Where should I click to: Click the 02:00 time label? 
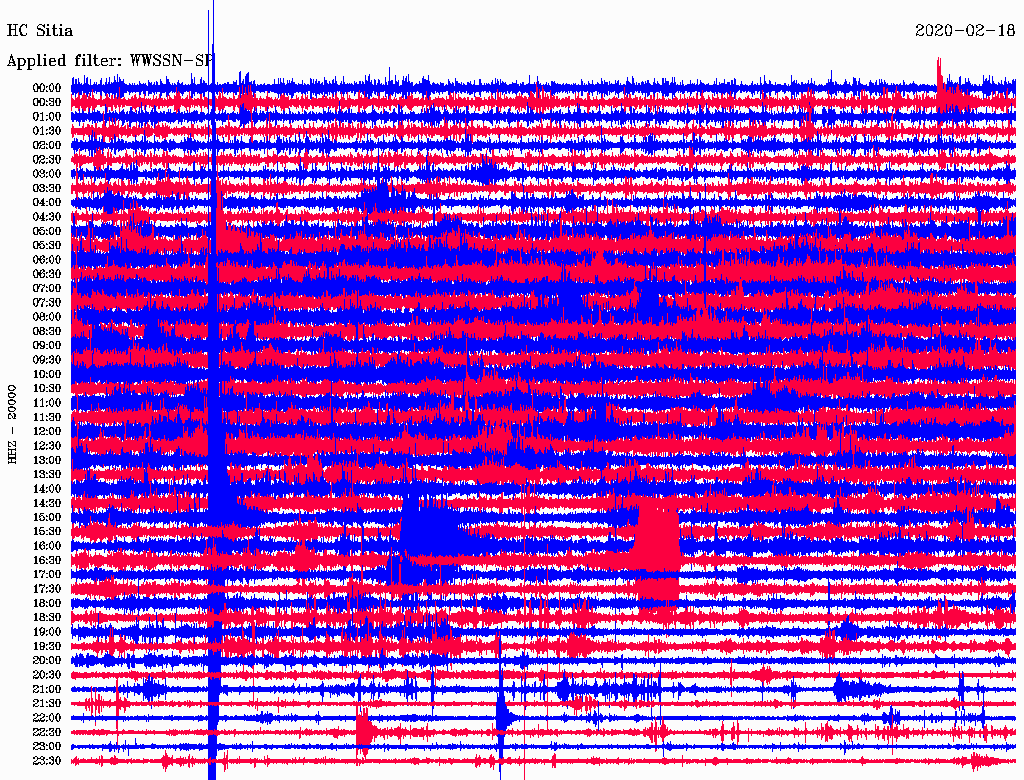click(47, 145)
